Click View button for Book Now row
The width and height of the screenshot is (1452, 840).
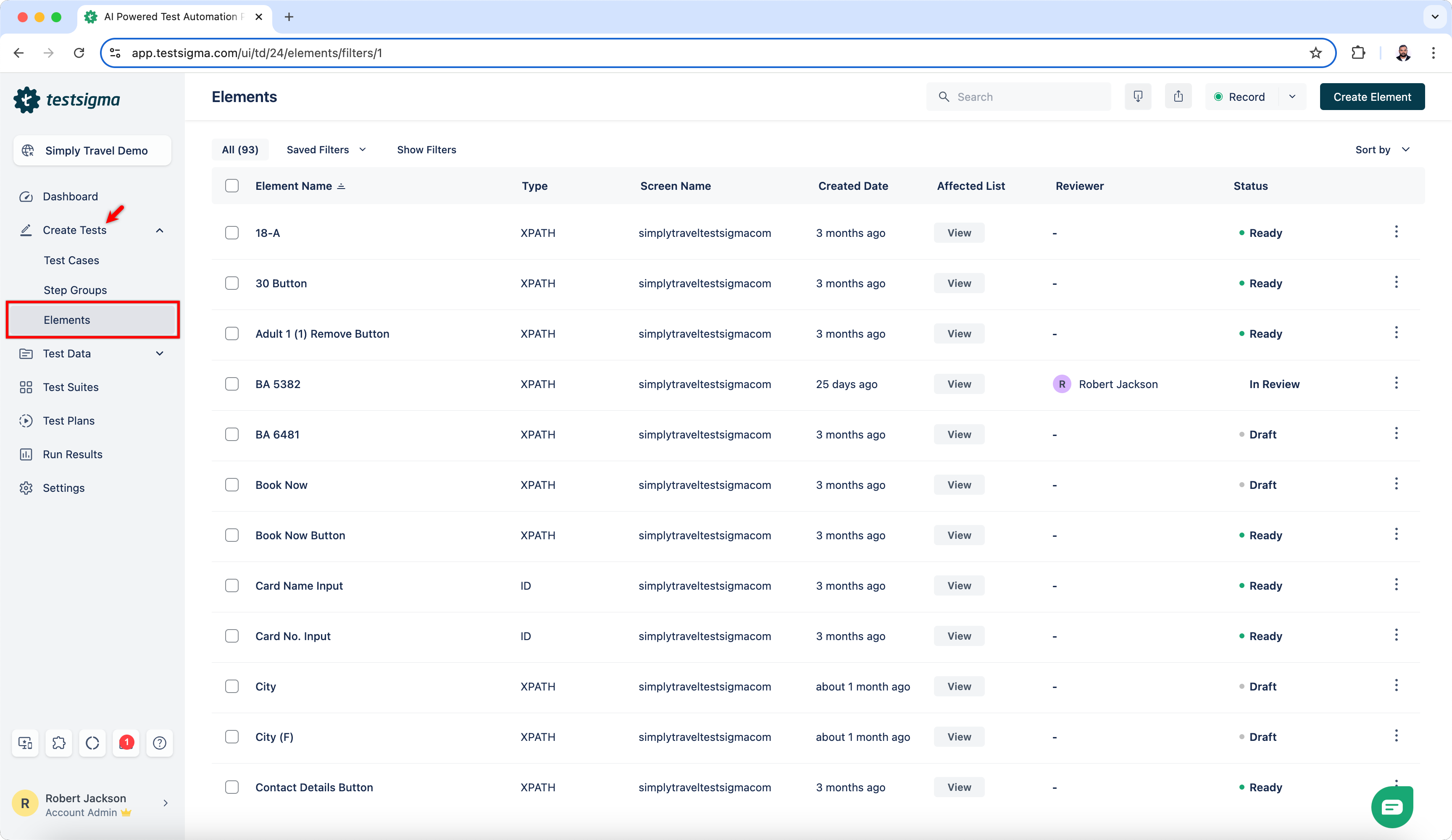coord(958,485)
